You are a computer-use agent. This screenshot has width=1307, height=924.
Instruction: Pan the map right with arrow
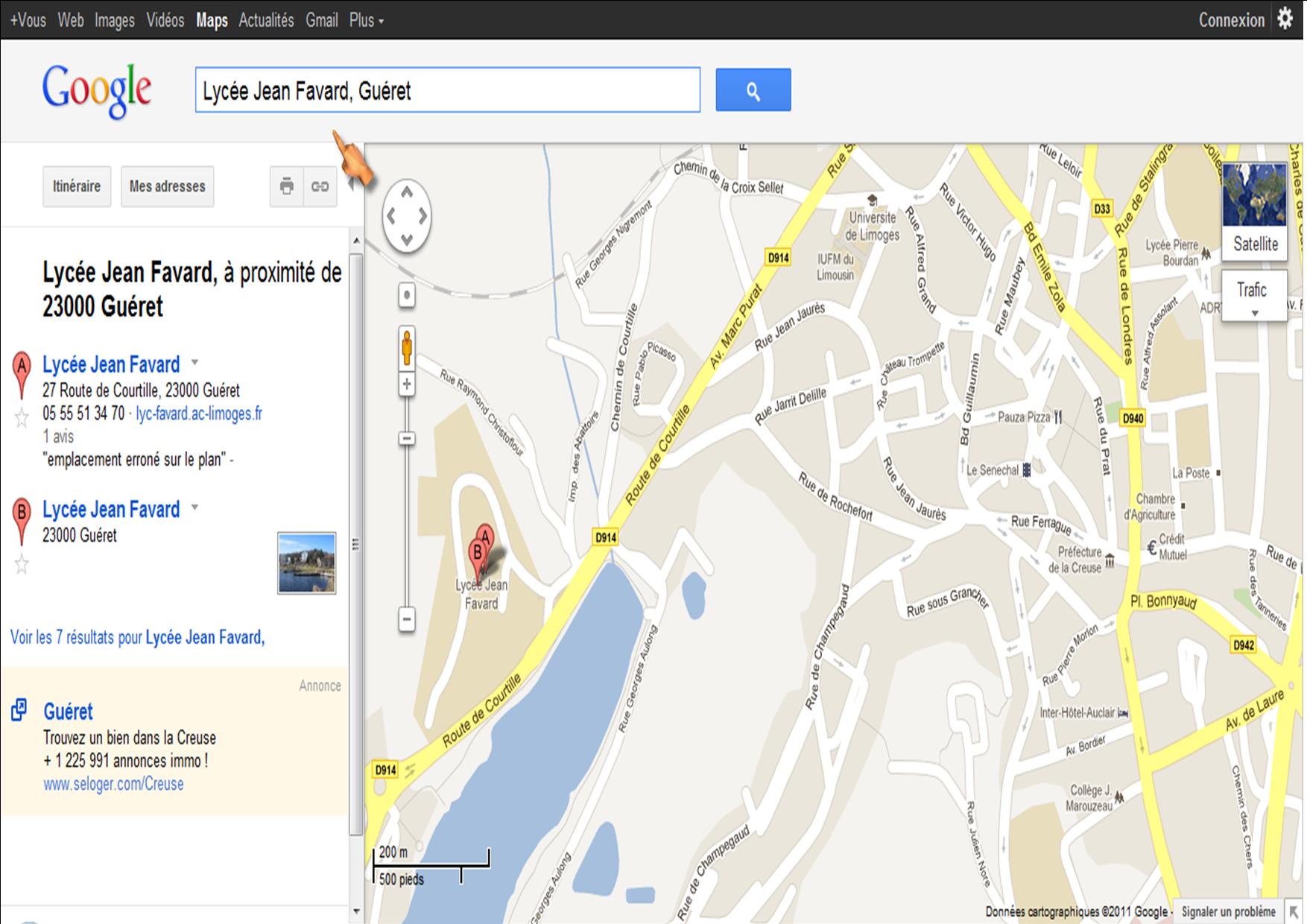click(423, 216)
